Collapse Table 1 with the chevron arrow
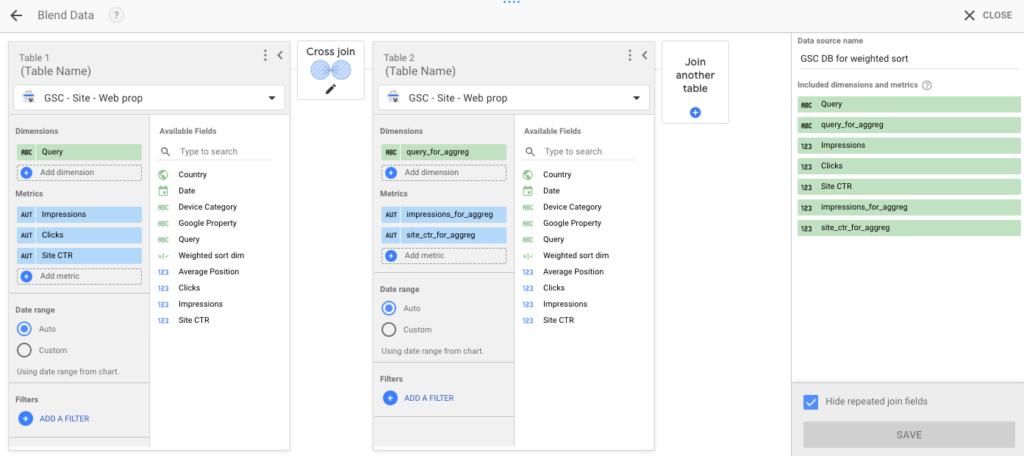 (280, 56)
